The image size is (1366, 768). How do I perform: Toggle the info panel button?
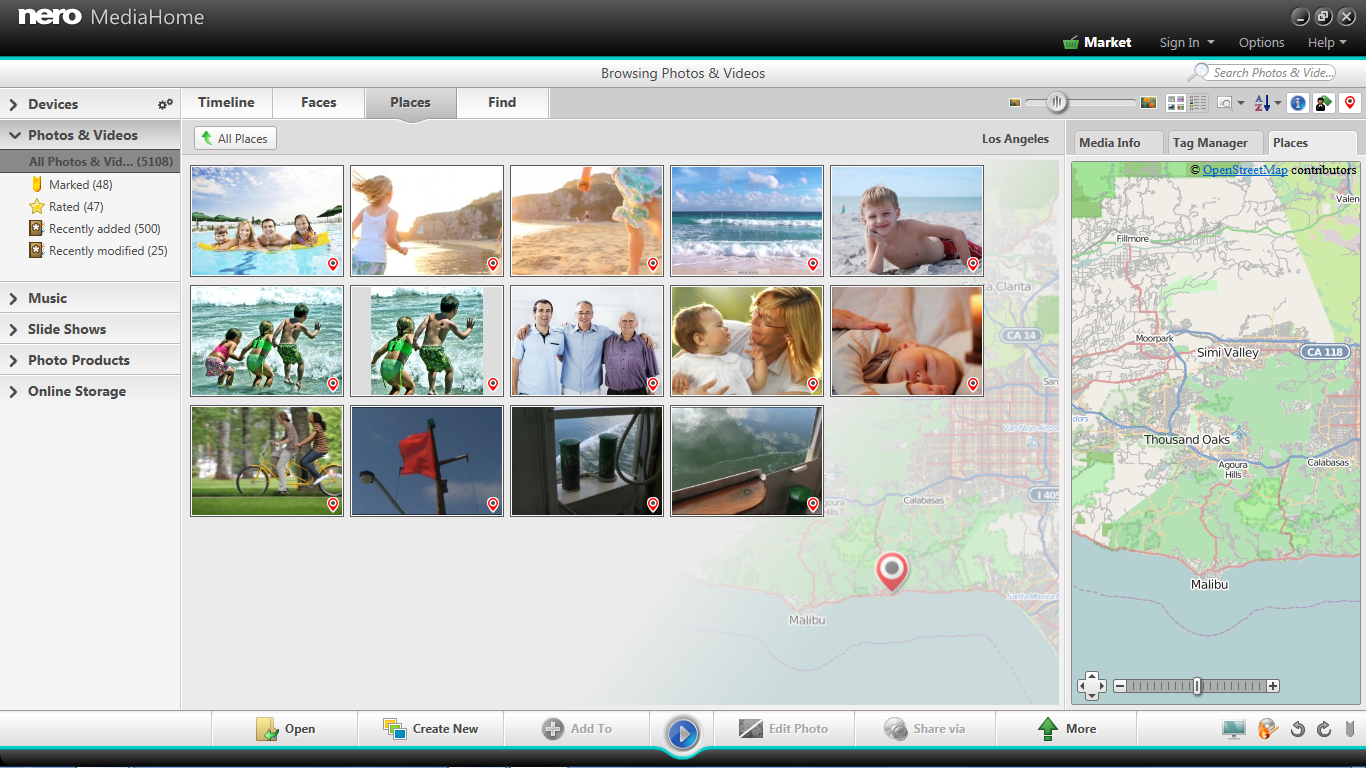click(x=1298, y=103)
